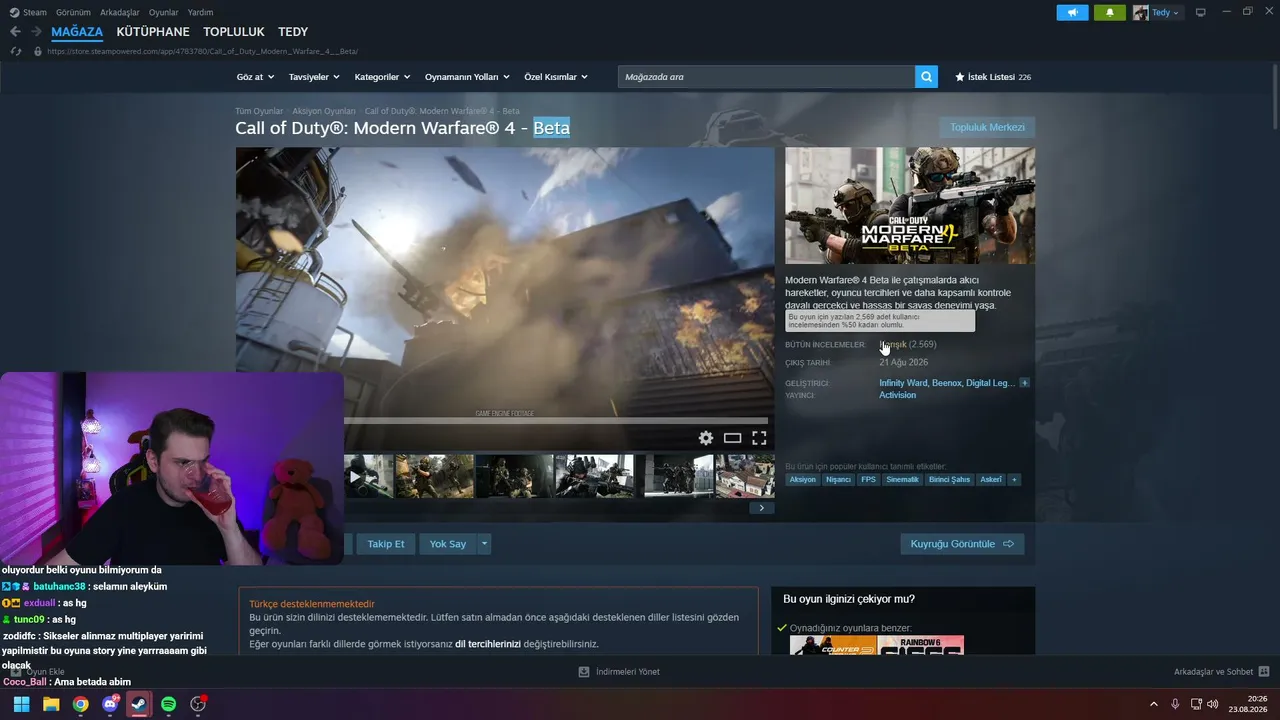
Task: Select the Nişancı tag
Action: [838, 480]
